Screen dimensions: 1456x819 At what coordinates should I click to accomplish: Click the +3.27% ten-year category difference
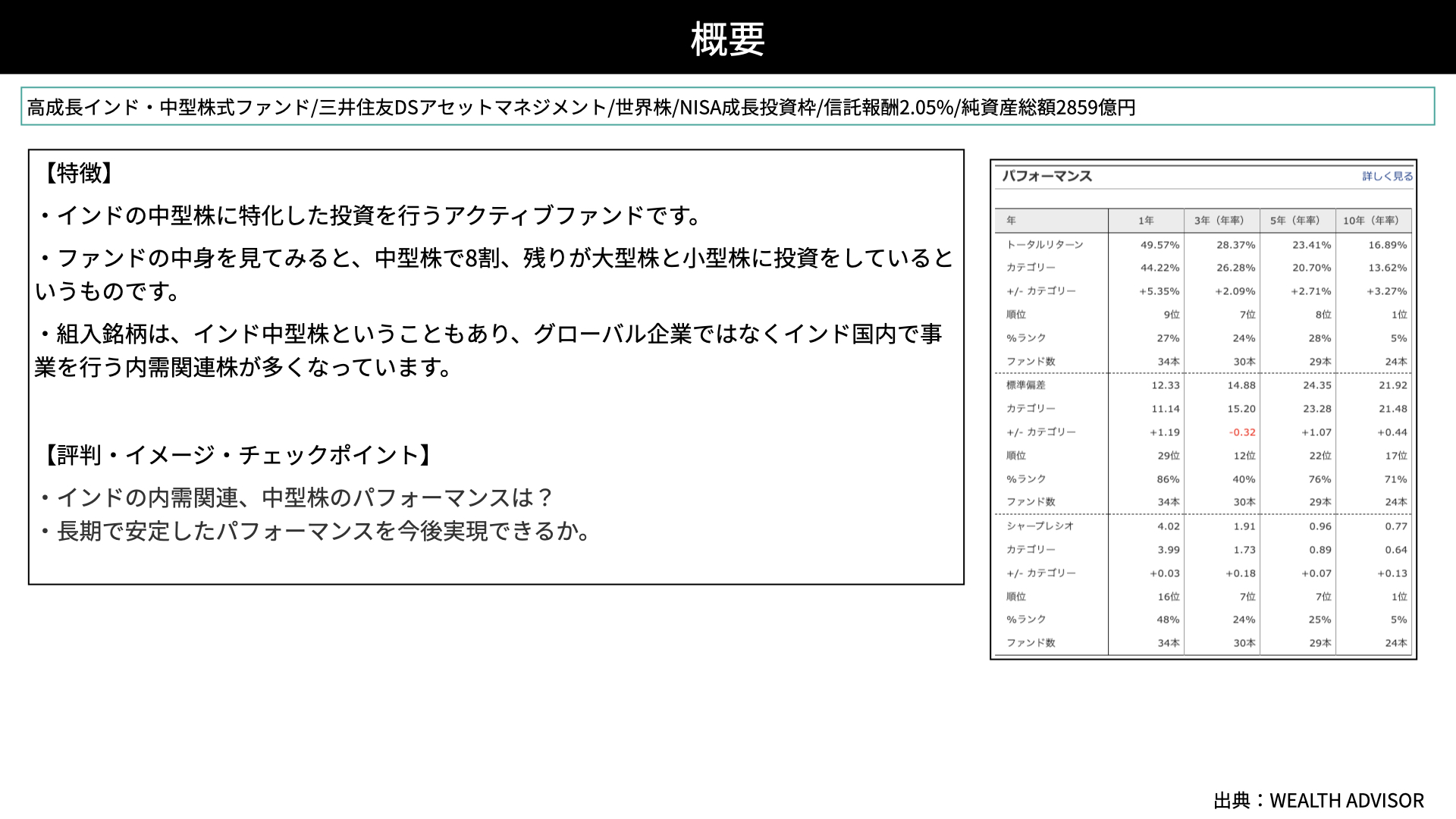[x=1387, y=291]
